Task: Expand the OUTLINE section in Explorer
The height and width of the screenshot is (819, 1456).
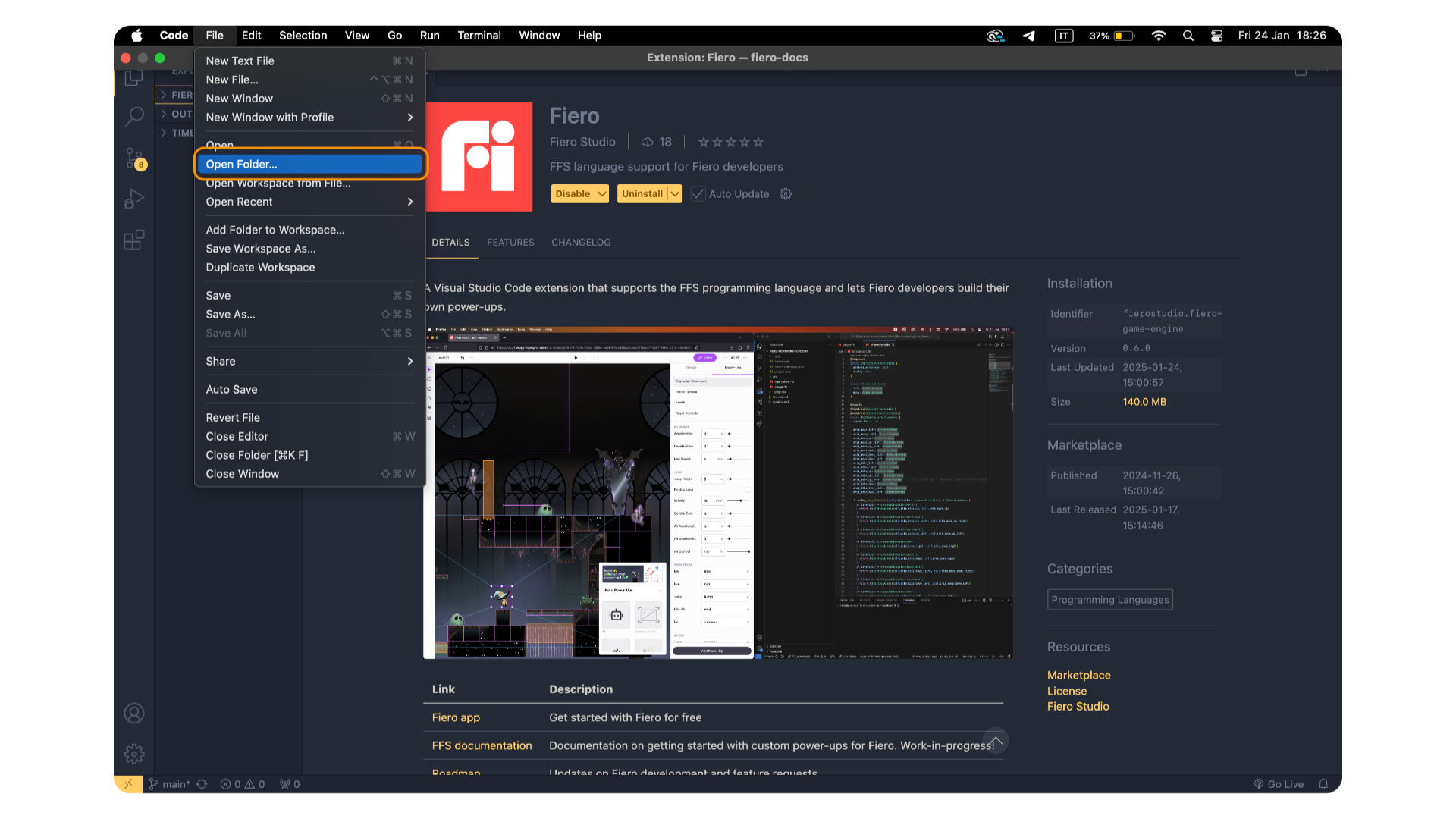Action: click(x=174, y=114)
